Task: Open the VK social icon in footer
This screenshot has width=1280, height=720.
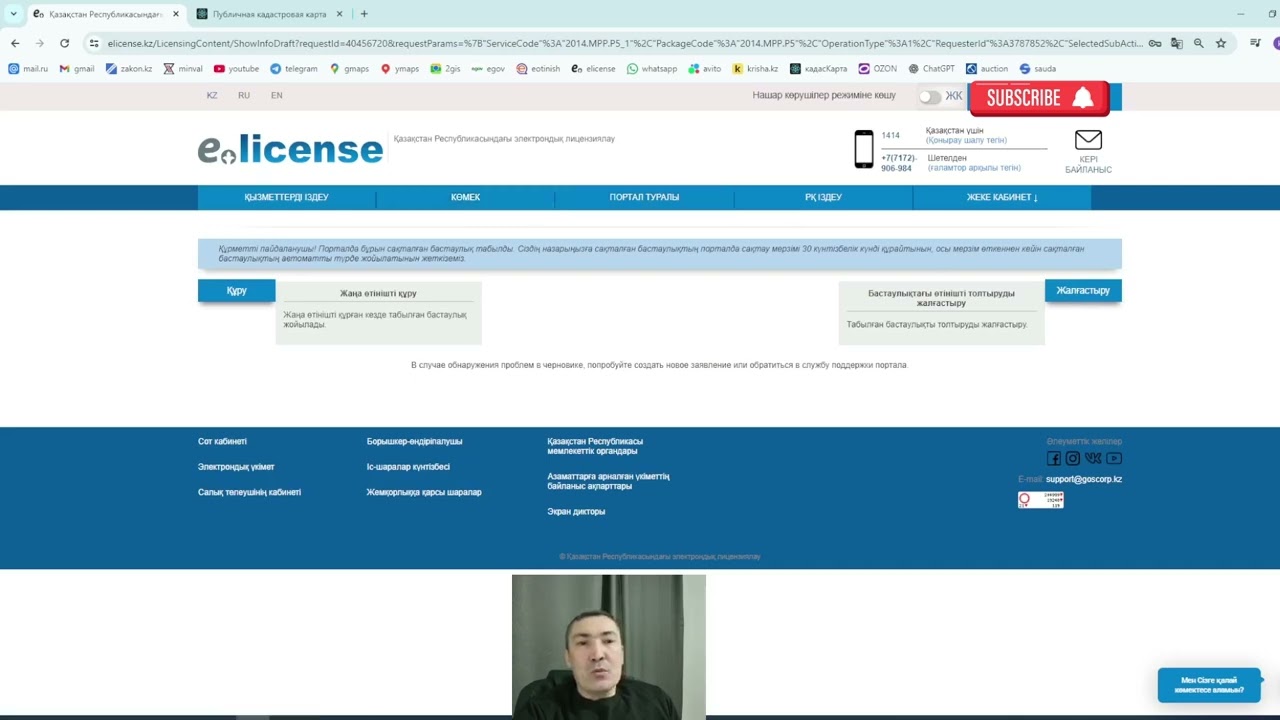Action: click(1093, 458)
